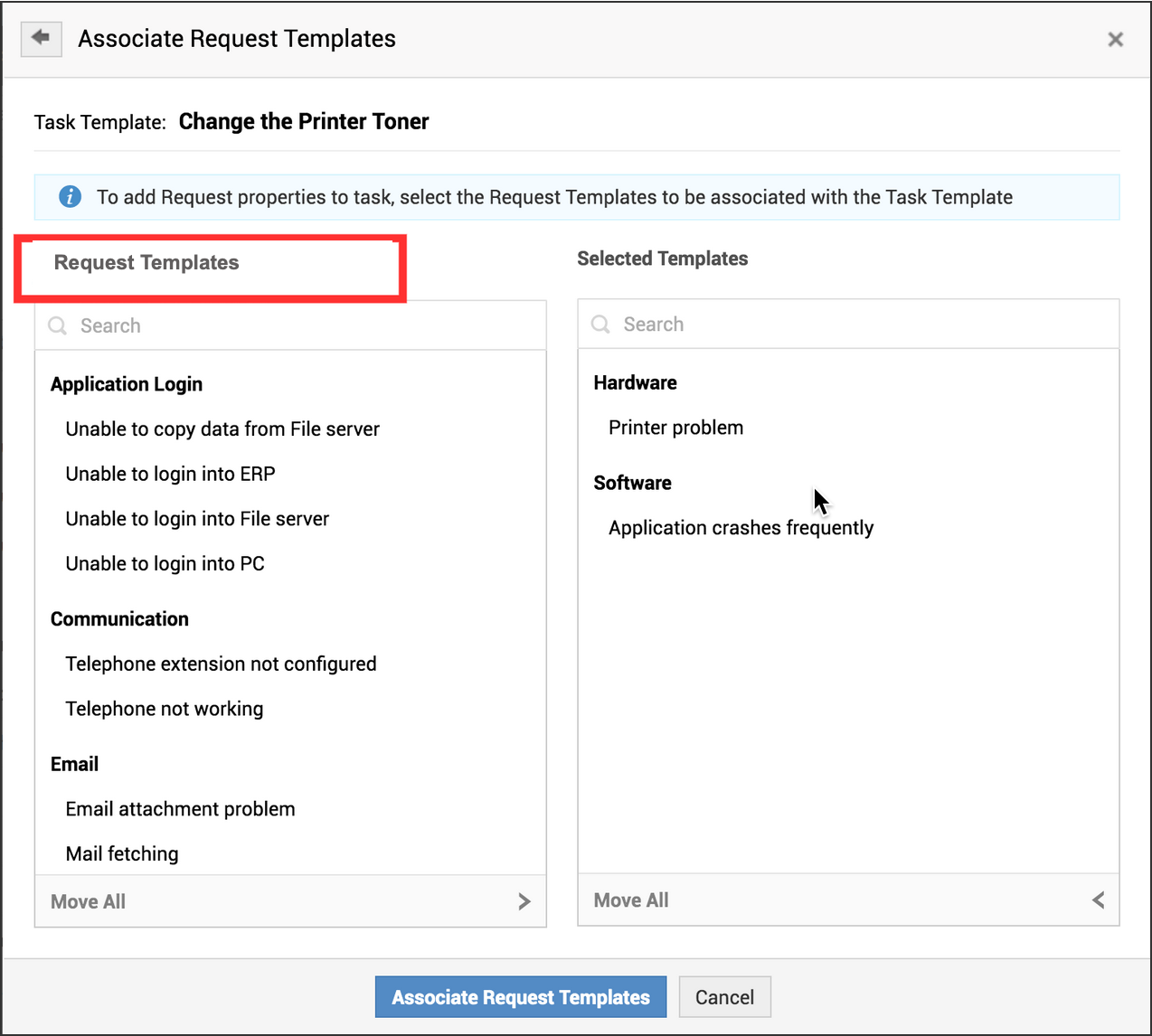Select 'Telephone extension not configured' template
This screenshot has height=1036, width=1152.
[x=221, y=664]
